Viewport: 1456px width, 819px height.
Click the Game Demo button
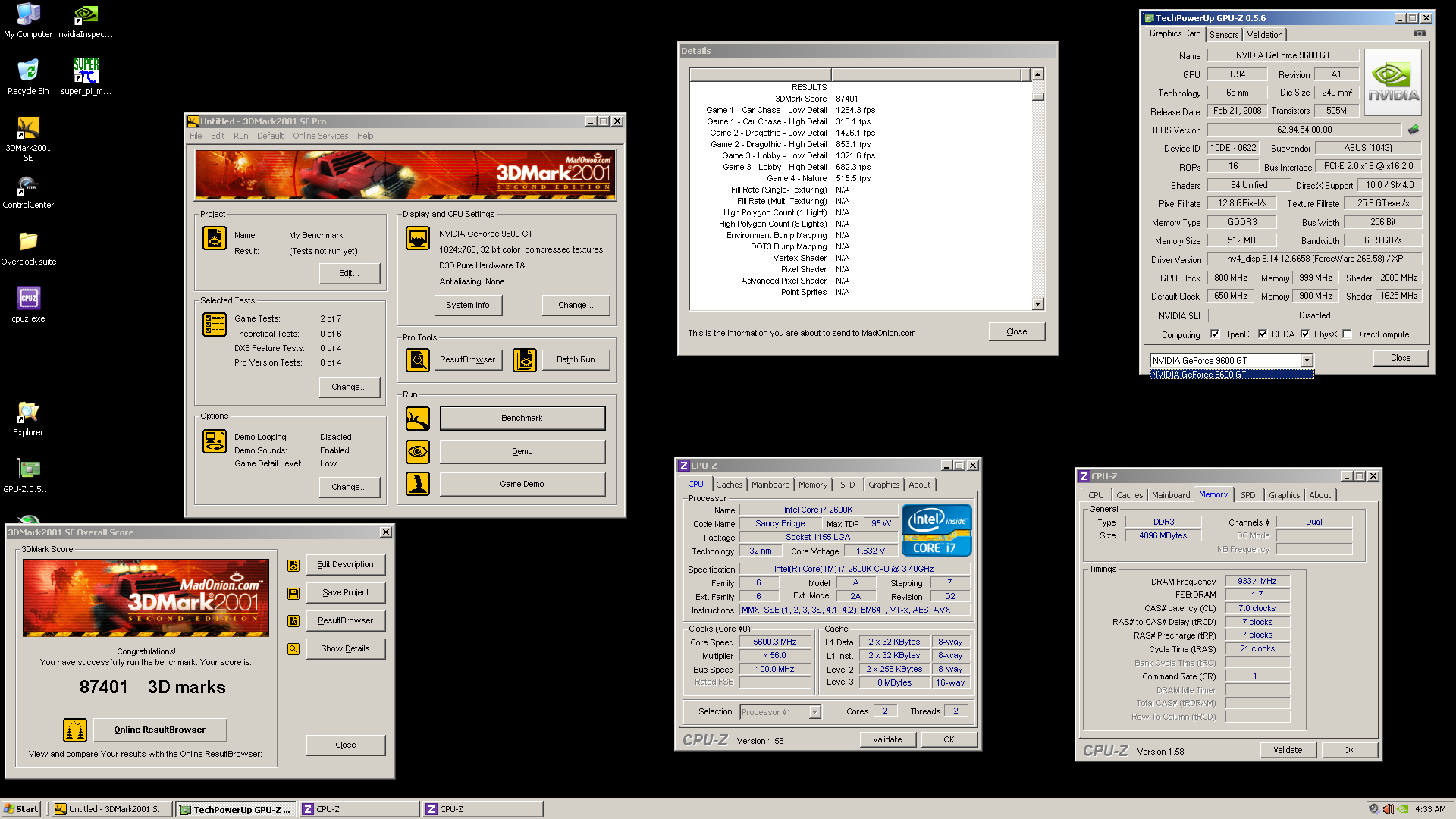tap(522, 485)
